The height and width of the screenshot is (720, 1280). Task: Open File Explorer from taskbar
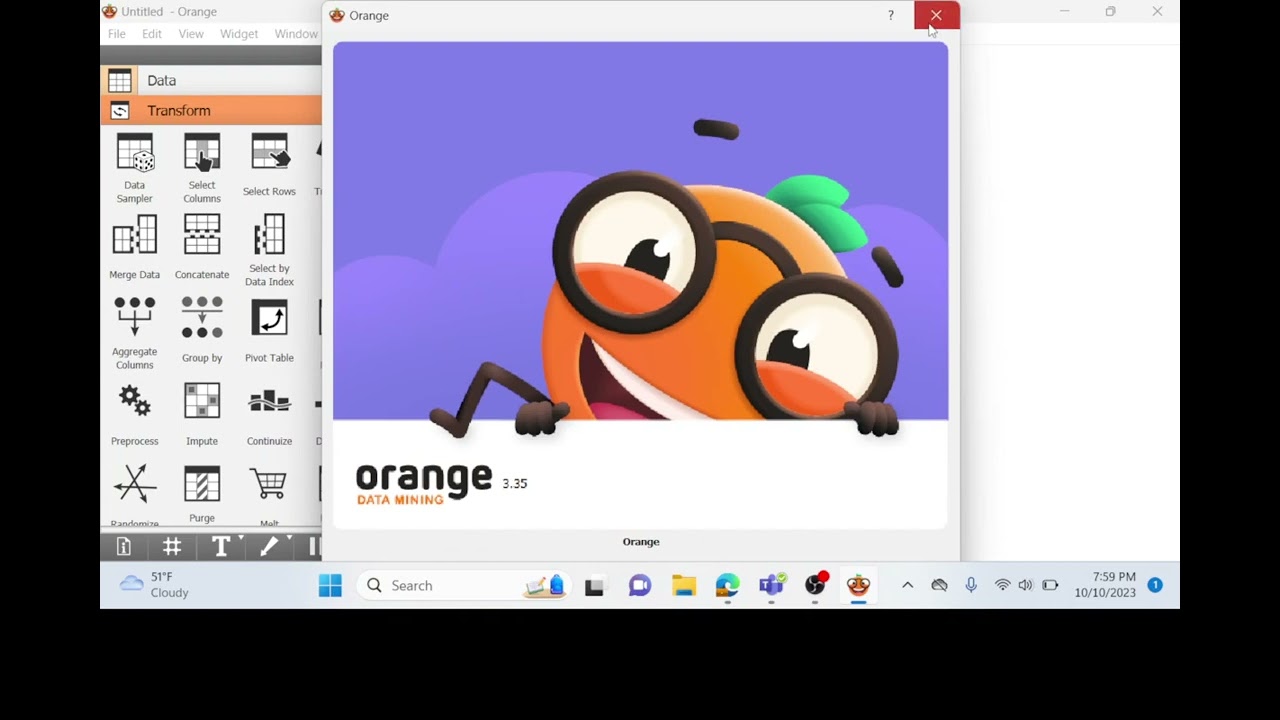[x=684, y=586]
